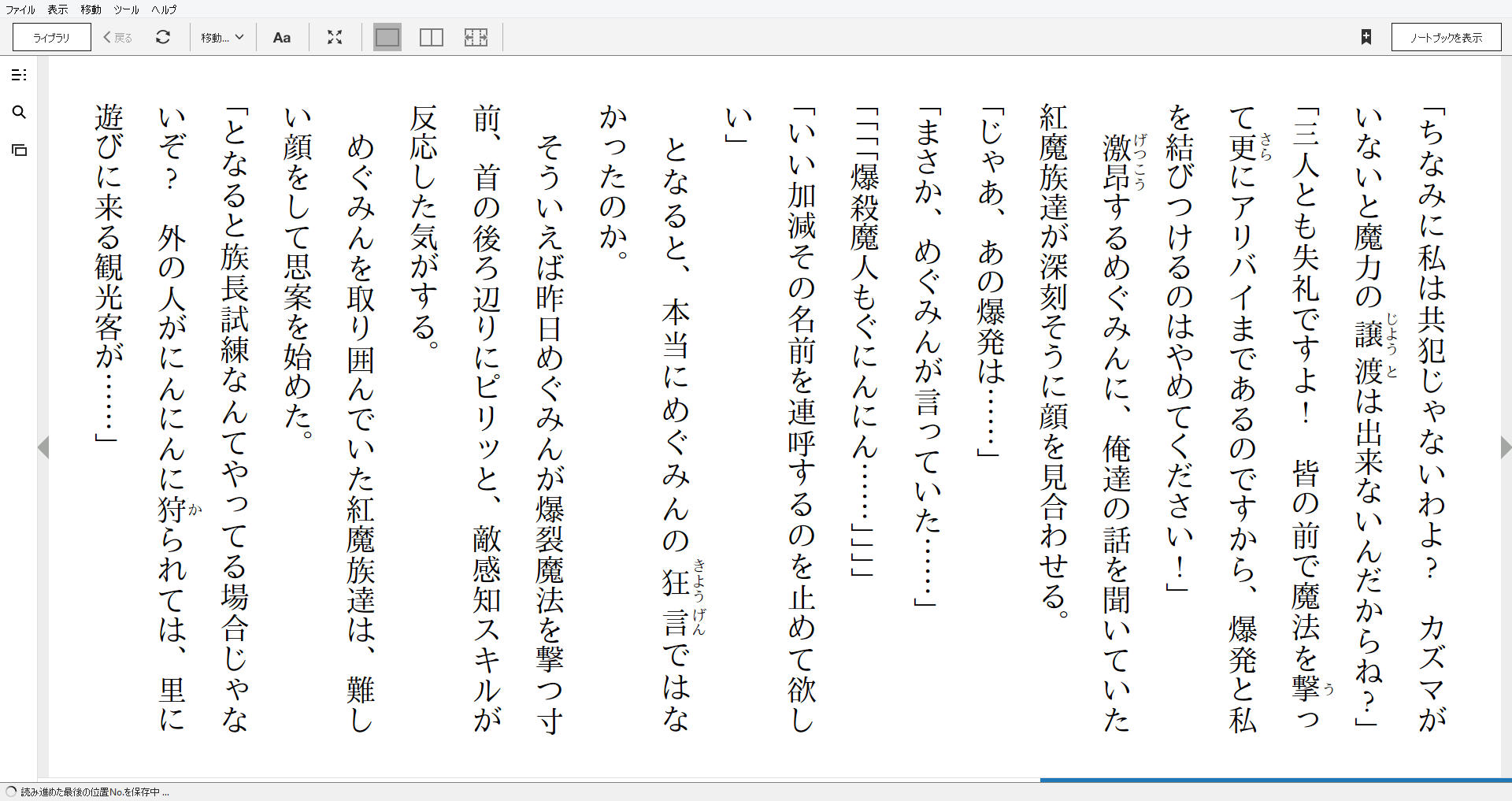Click the line starting 「いい加減その名前を
The height and width of the screenshot is (801, 1512).
(802, 420)
